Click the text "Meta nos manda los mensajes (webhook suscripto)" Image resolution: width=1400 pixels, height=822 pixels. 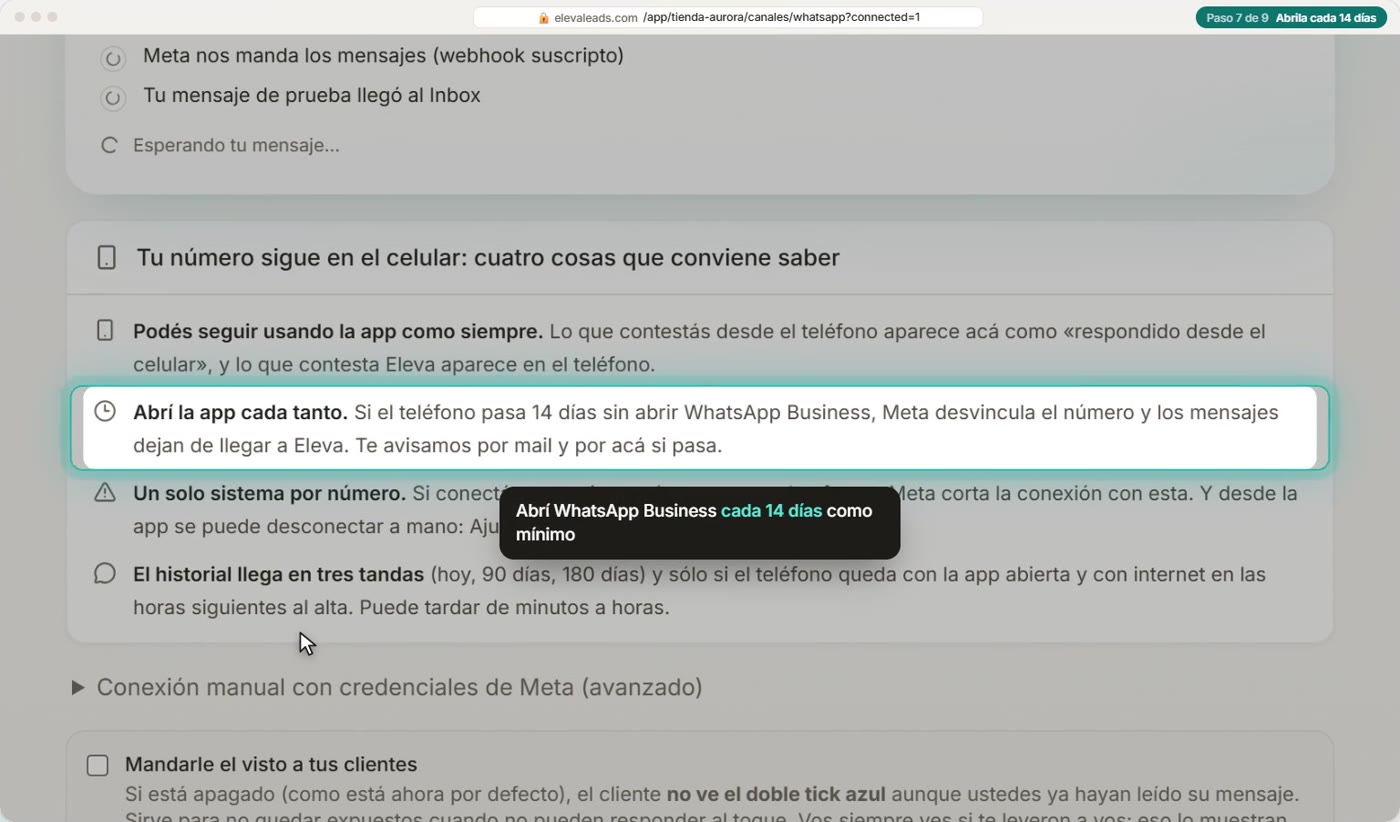383,56
